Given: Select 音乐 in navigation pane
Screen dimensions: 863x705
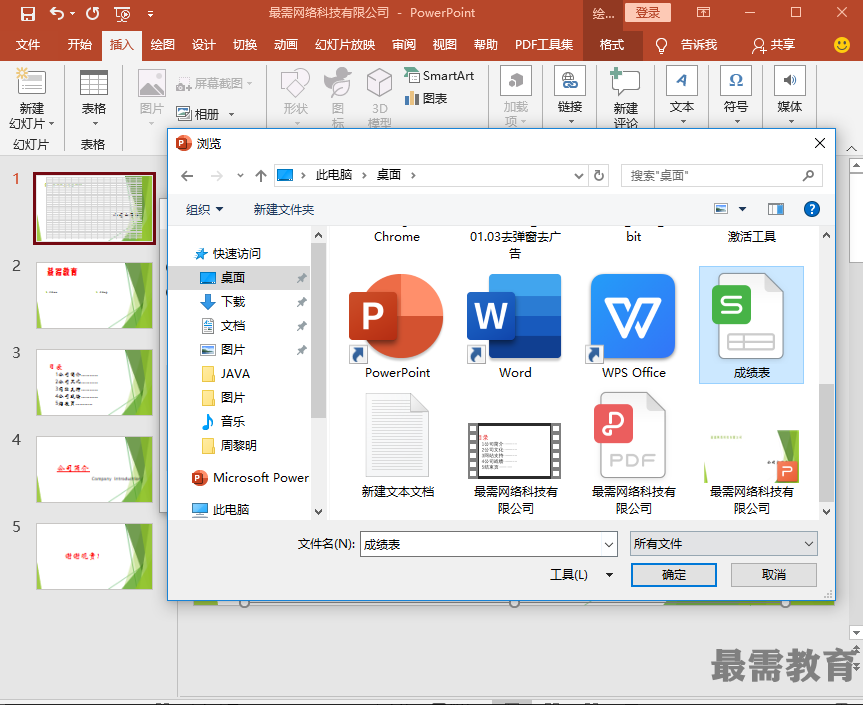Looking at the screenshot, I should [233, 422].
